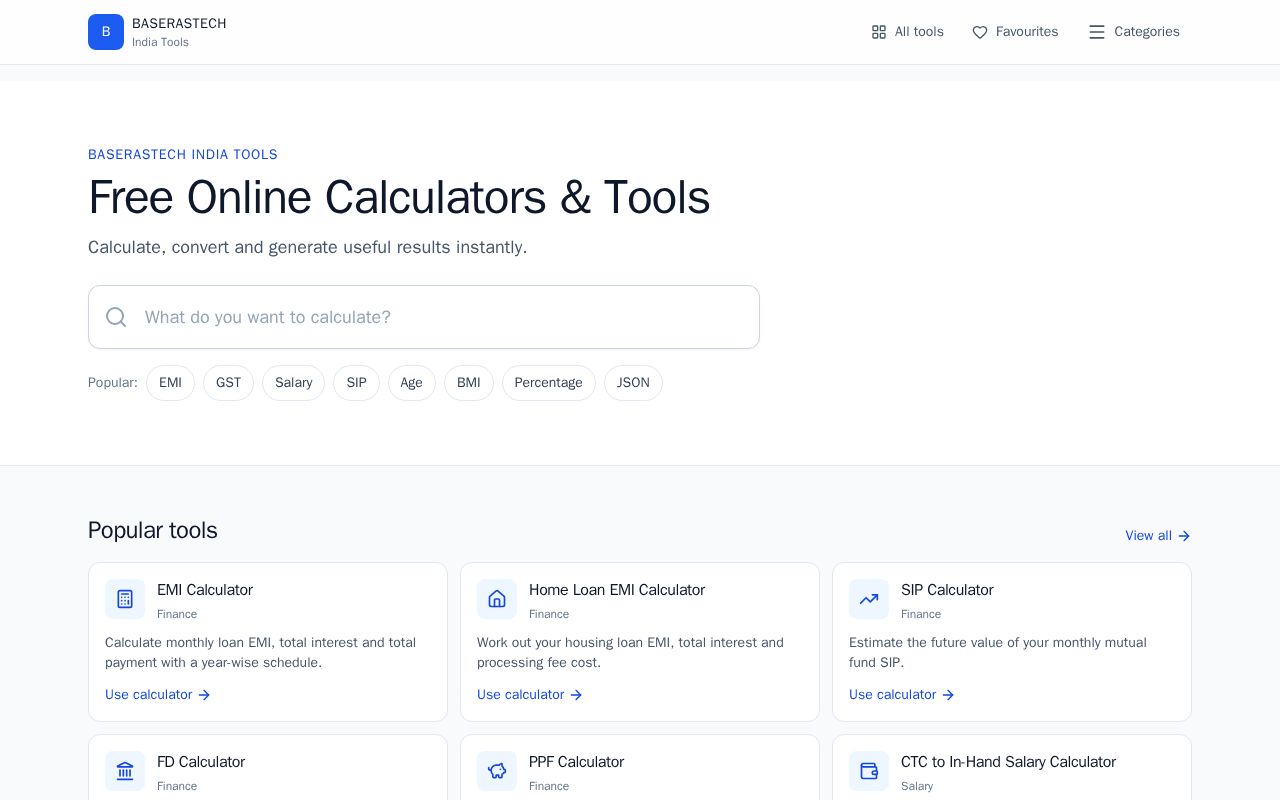Click Use calculator under EMI Calculator
The image size is (1280, 800).
point(158,695)
